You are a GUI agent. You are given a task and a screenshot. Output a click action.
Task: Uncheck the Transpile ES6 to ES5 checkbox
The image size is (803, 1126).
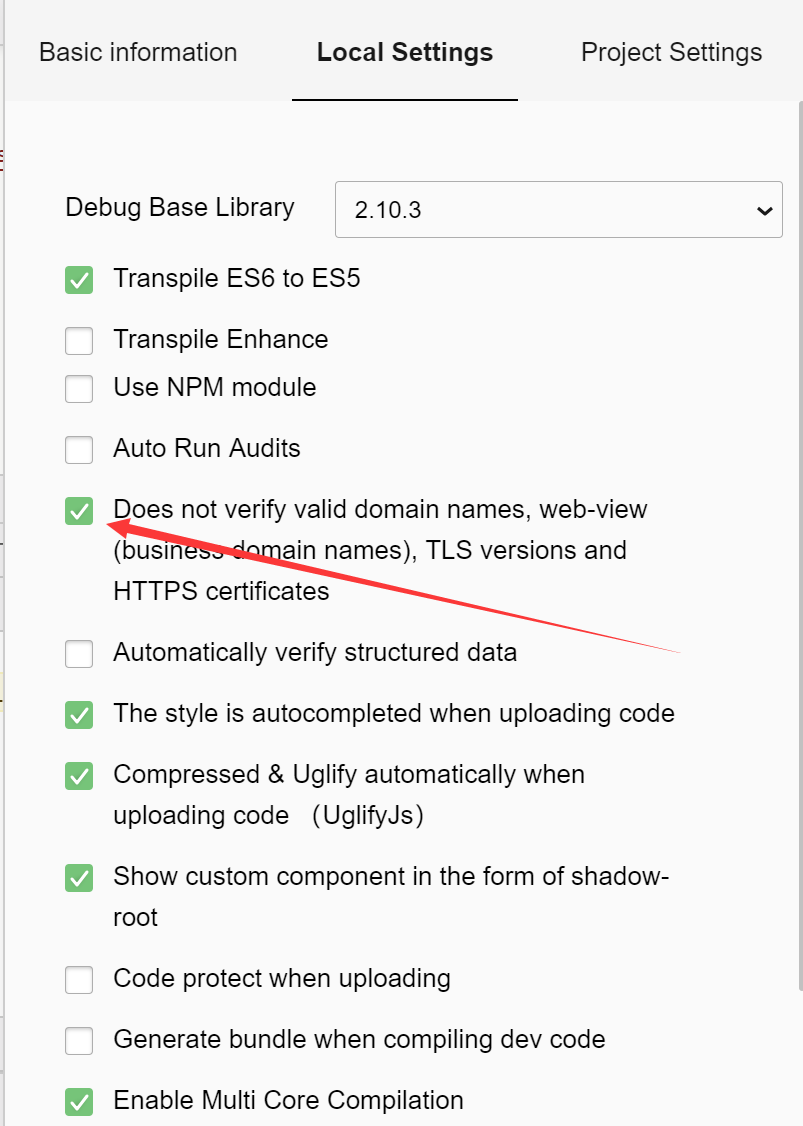79,279
